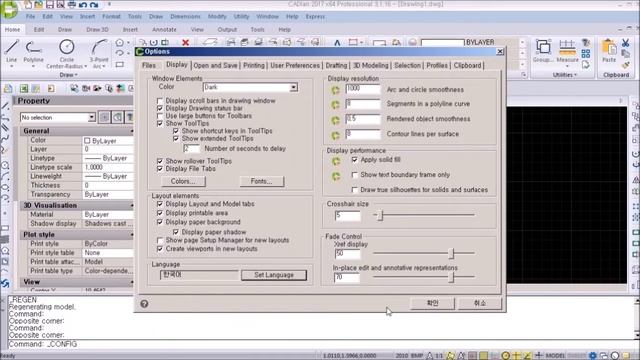Open the Annotate ribbon tab
The width and height of the screenshot is (640, 360).
coord(164,30)
